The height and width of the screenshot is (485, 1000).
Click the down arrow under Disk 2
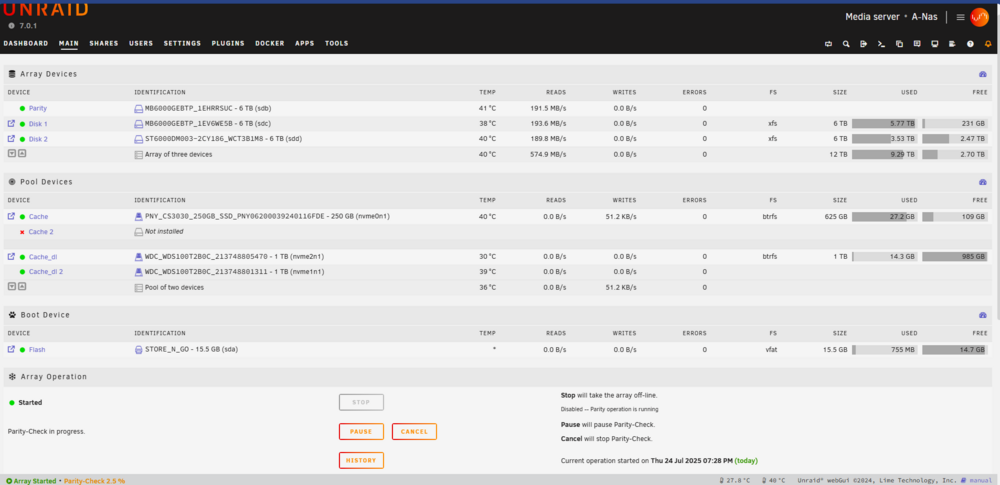(x=11, y=153)
